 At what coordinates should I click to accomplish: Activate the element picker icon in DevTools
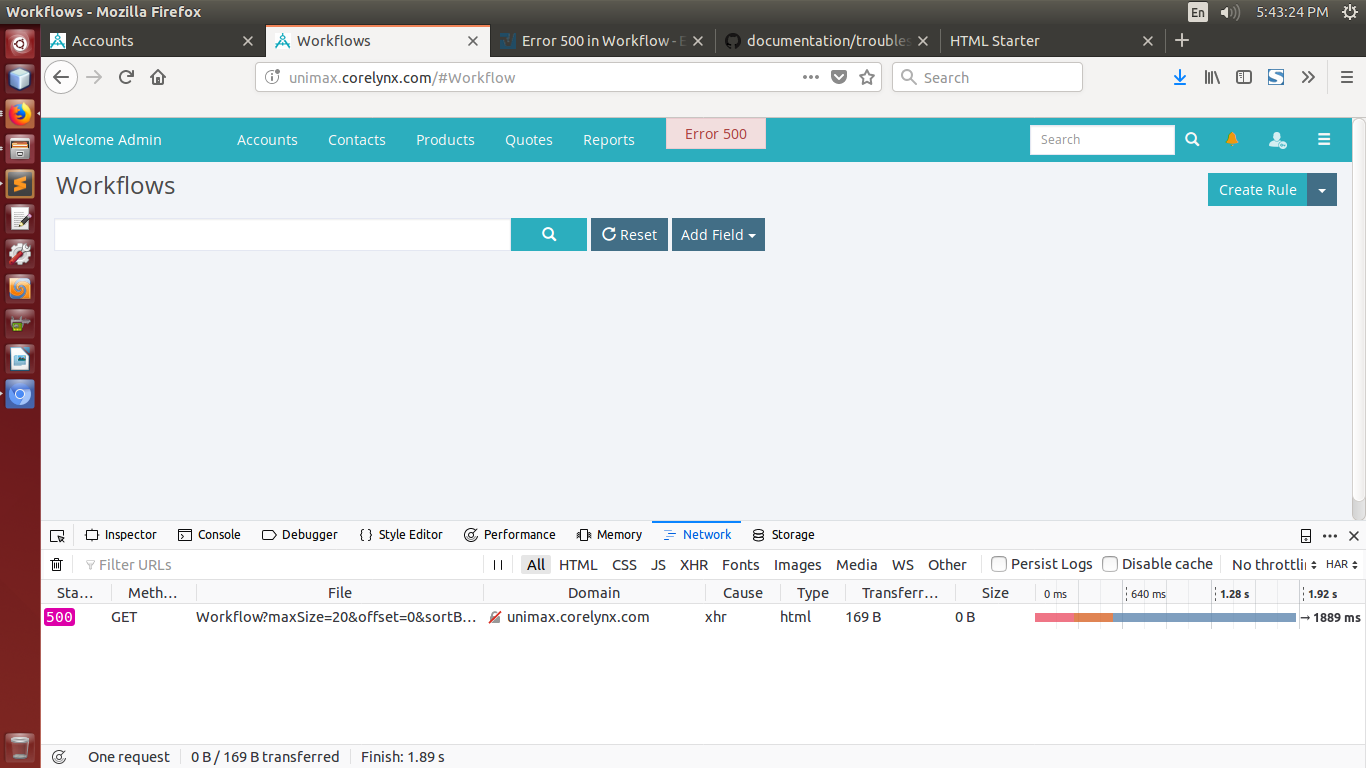click(57, 535)
